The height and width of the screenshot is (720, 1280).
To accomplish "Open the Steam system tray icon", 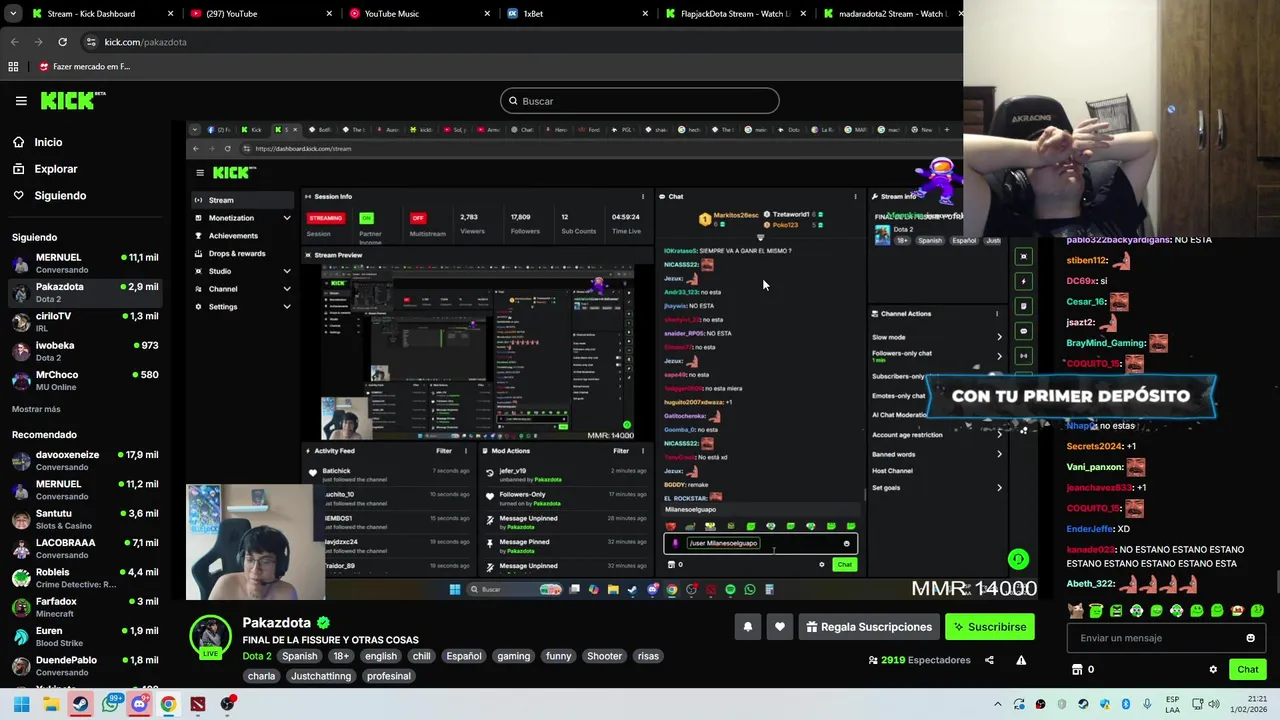I will coord(1083,704).
